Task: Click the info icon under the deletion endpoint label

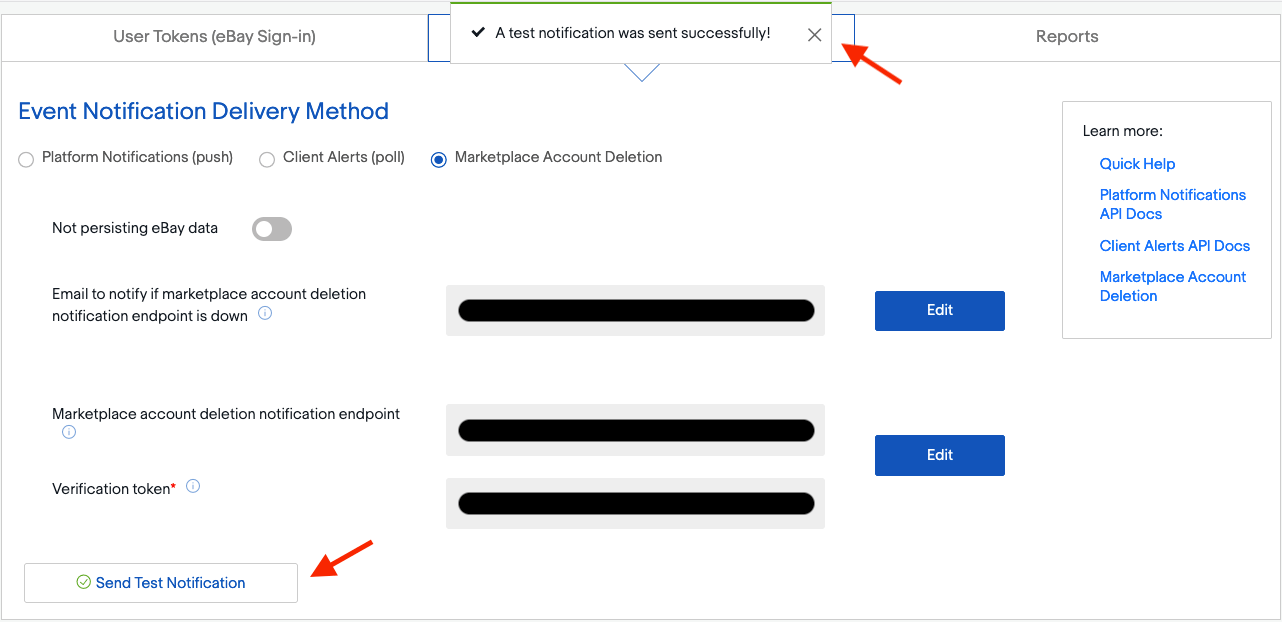Action: tap(68, 432)
